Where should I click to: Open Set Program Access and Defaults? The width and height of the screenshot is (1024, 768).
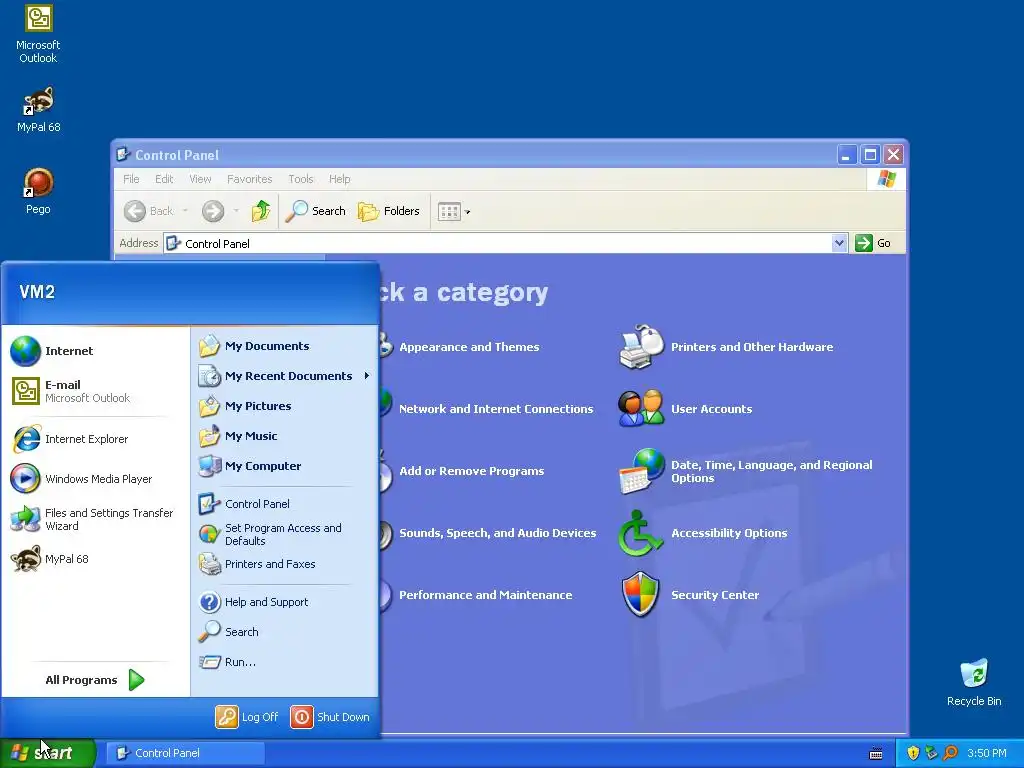point(270,534)
